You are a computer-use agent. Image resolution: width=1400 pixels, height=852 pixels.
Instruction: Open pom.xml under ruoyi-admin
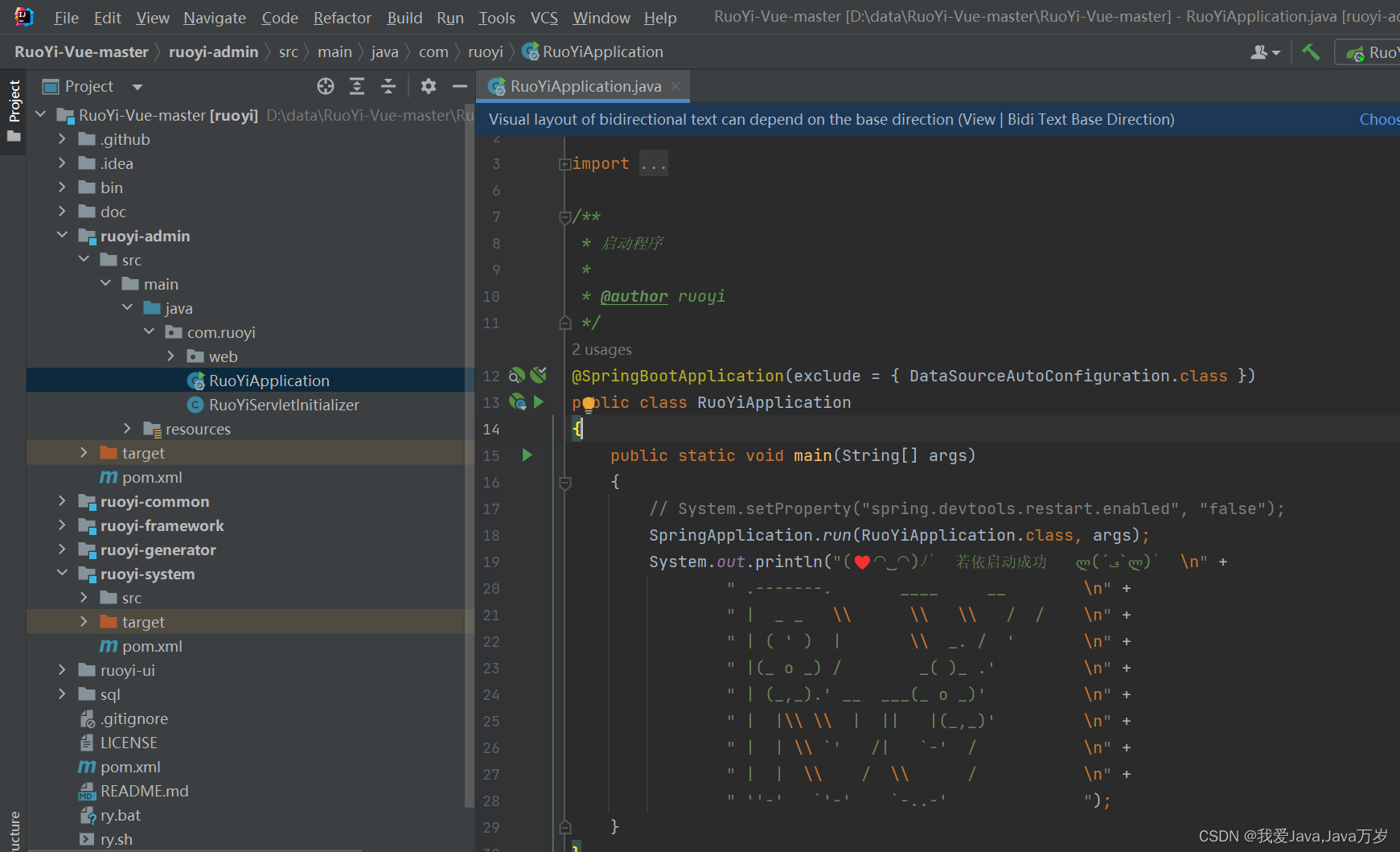pos(152,477)
